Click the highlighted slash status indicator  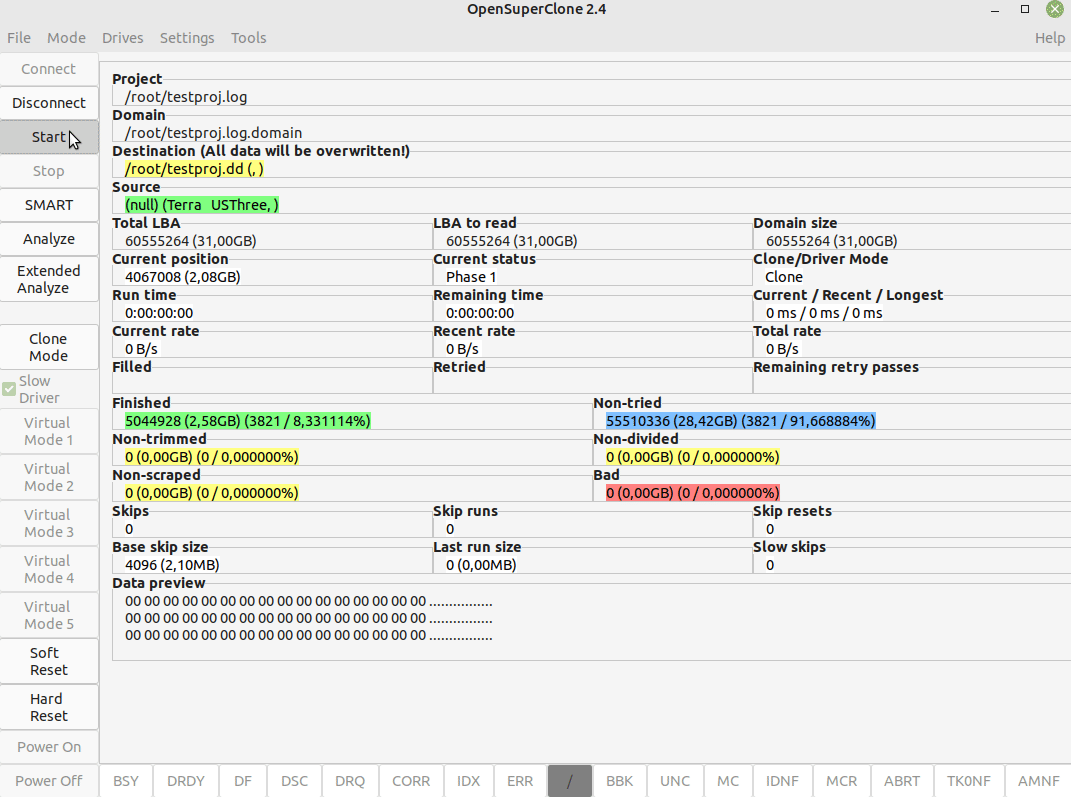570,781
